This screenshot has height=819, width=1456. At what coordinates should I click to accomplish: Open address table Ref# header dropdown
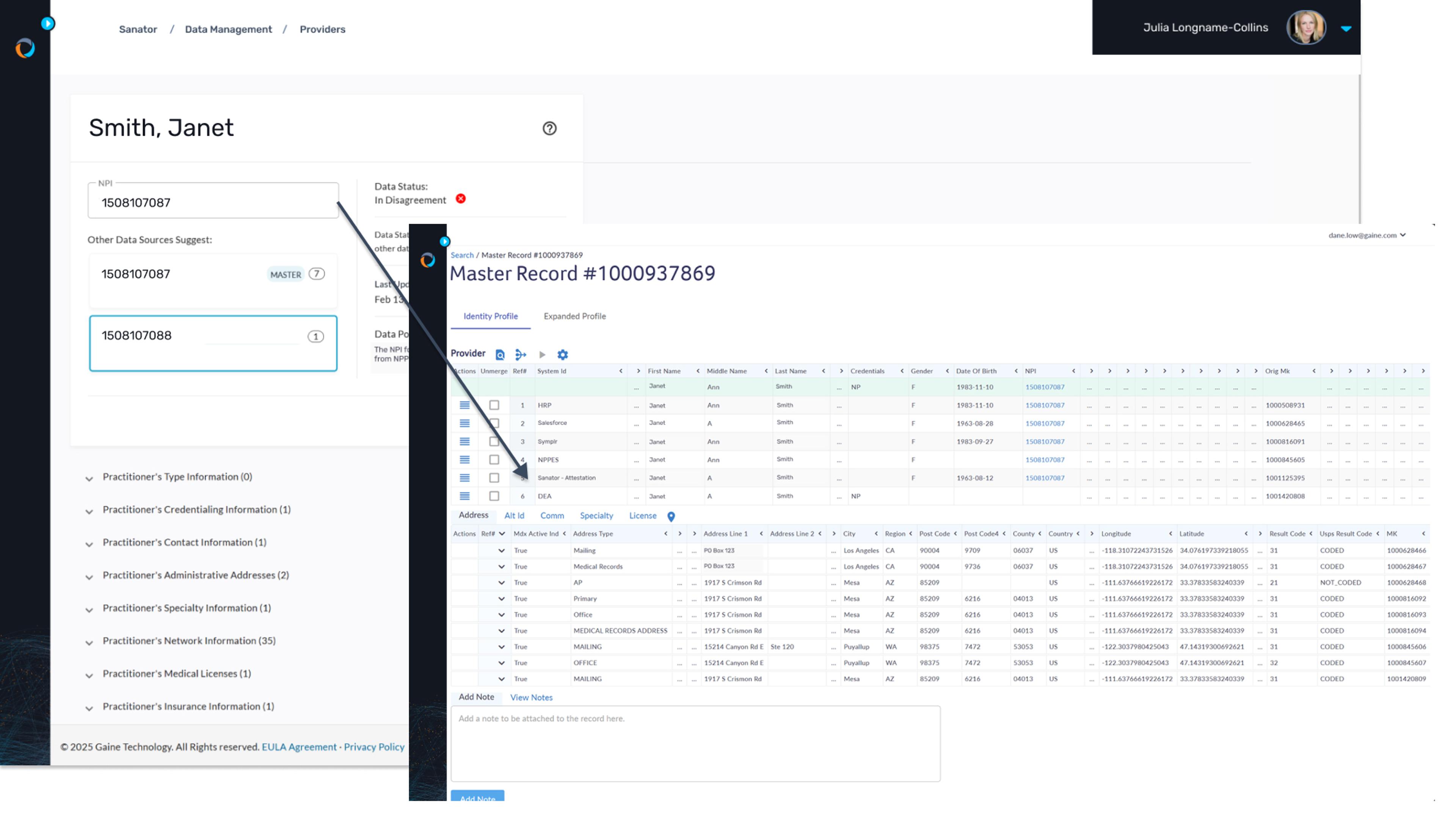[x=501, y=533]
